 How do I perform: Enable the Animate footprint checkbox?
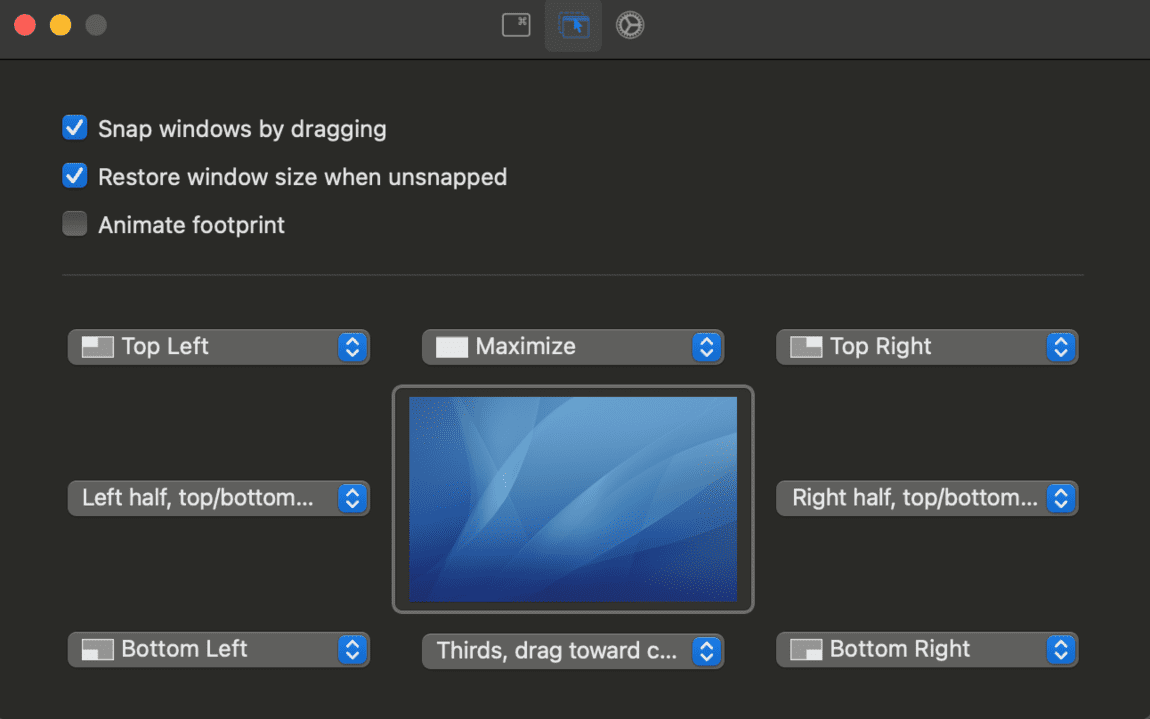point(75,224)
